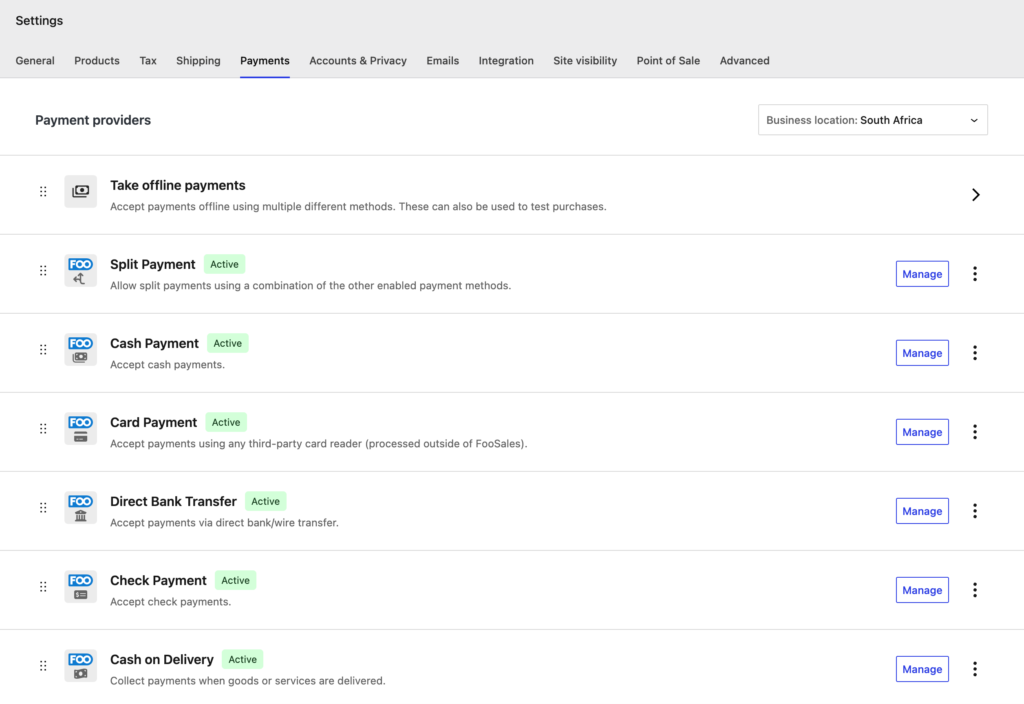This screenshot has height=704, width=1024.
Task: Open the Shipping tab
Action: pos(198,61)
